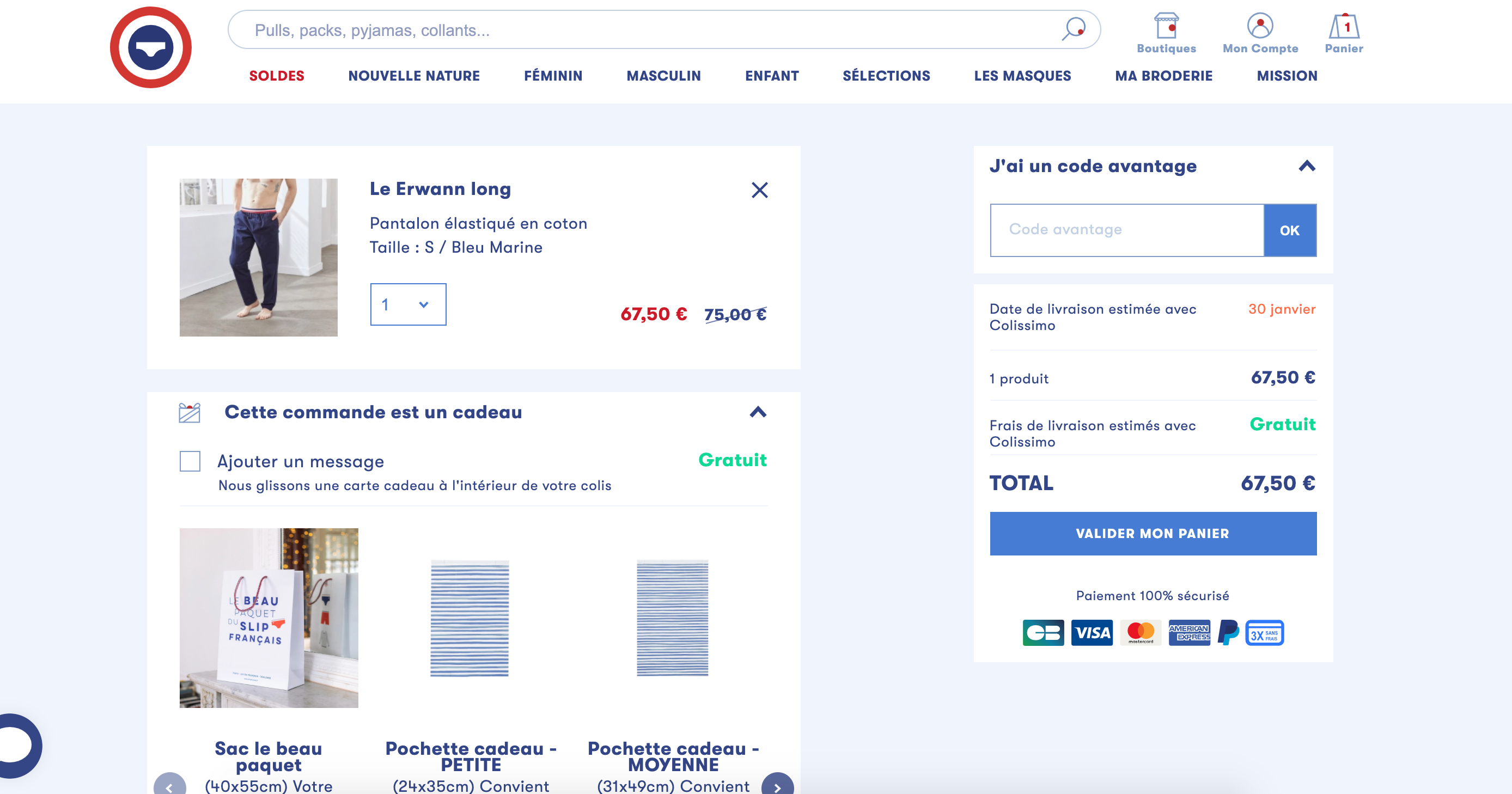Viewport: 1512px width, 794px height.
Task: Open the Panier cart icon
Action: [x=1344, y=33]
